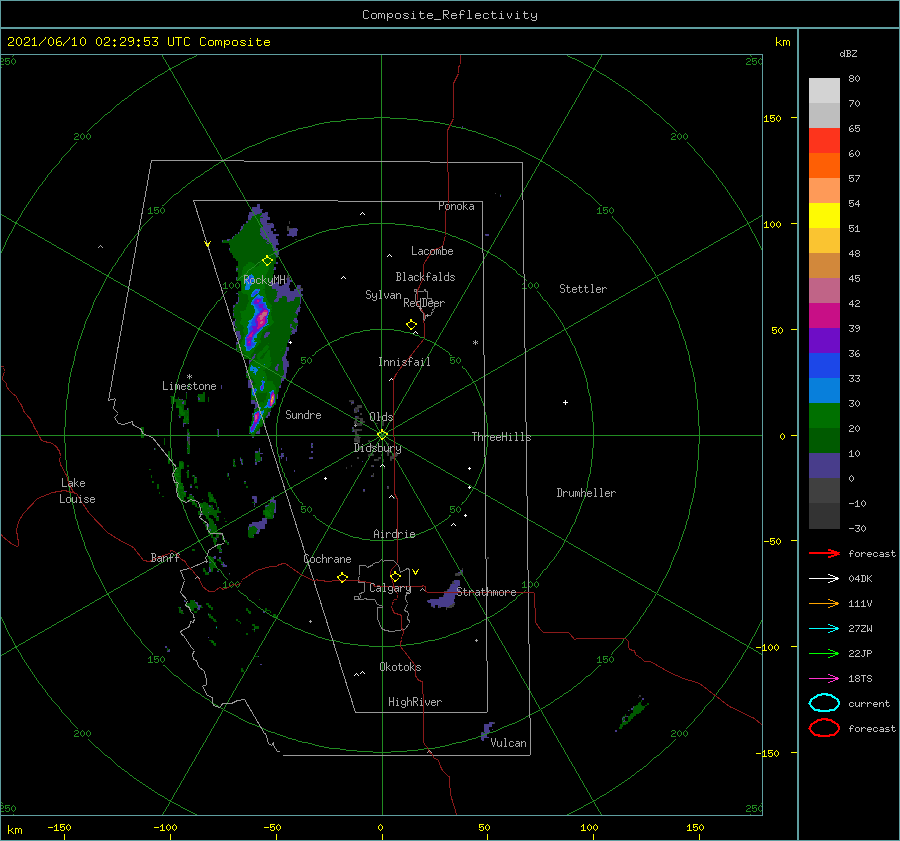Click the Limestone label
Screen dimensions: 900x841
point(189,386)
